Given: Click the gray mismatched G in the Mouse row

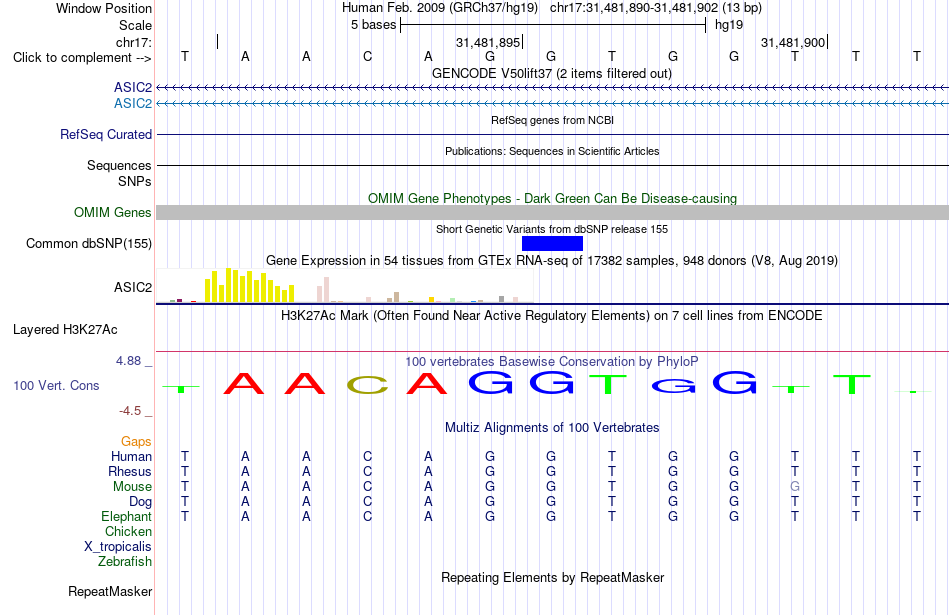Looking at the screenshot, I should tap(794, 487).
